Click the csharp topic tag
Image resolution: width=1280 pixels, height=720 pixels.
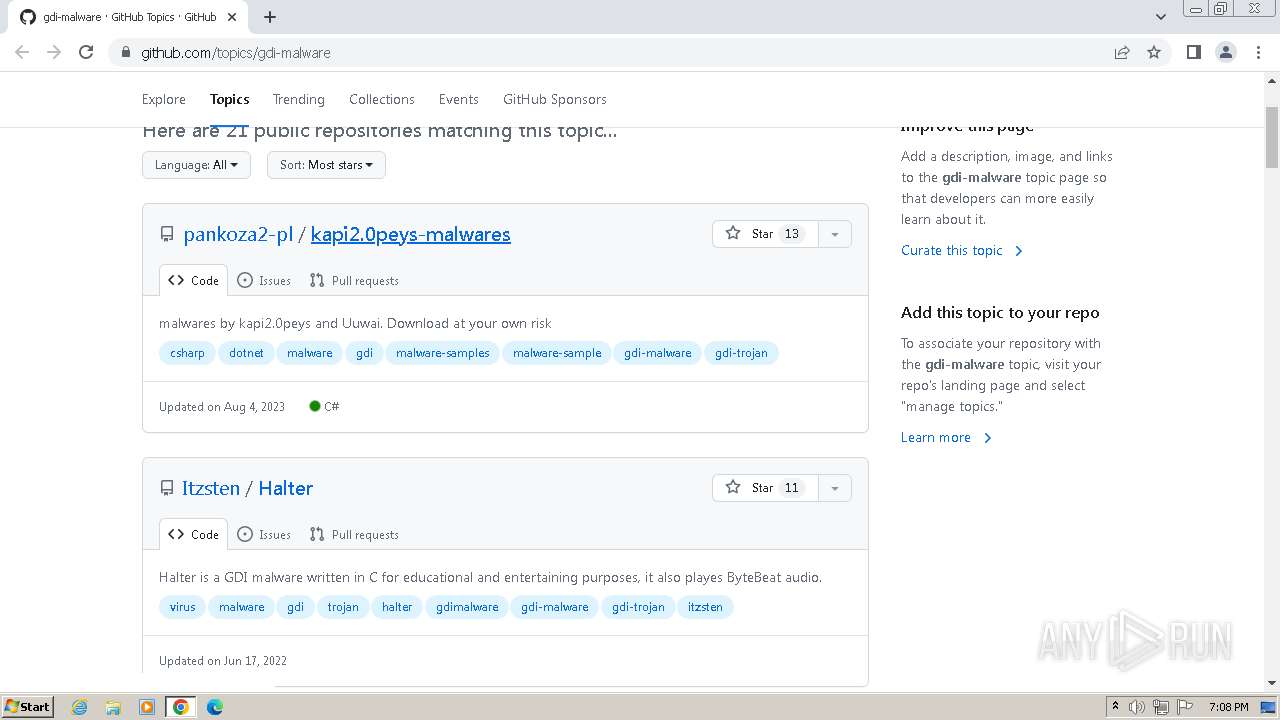point(187,353)
